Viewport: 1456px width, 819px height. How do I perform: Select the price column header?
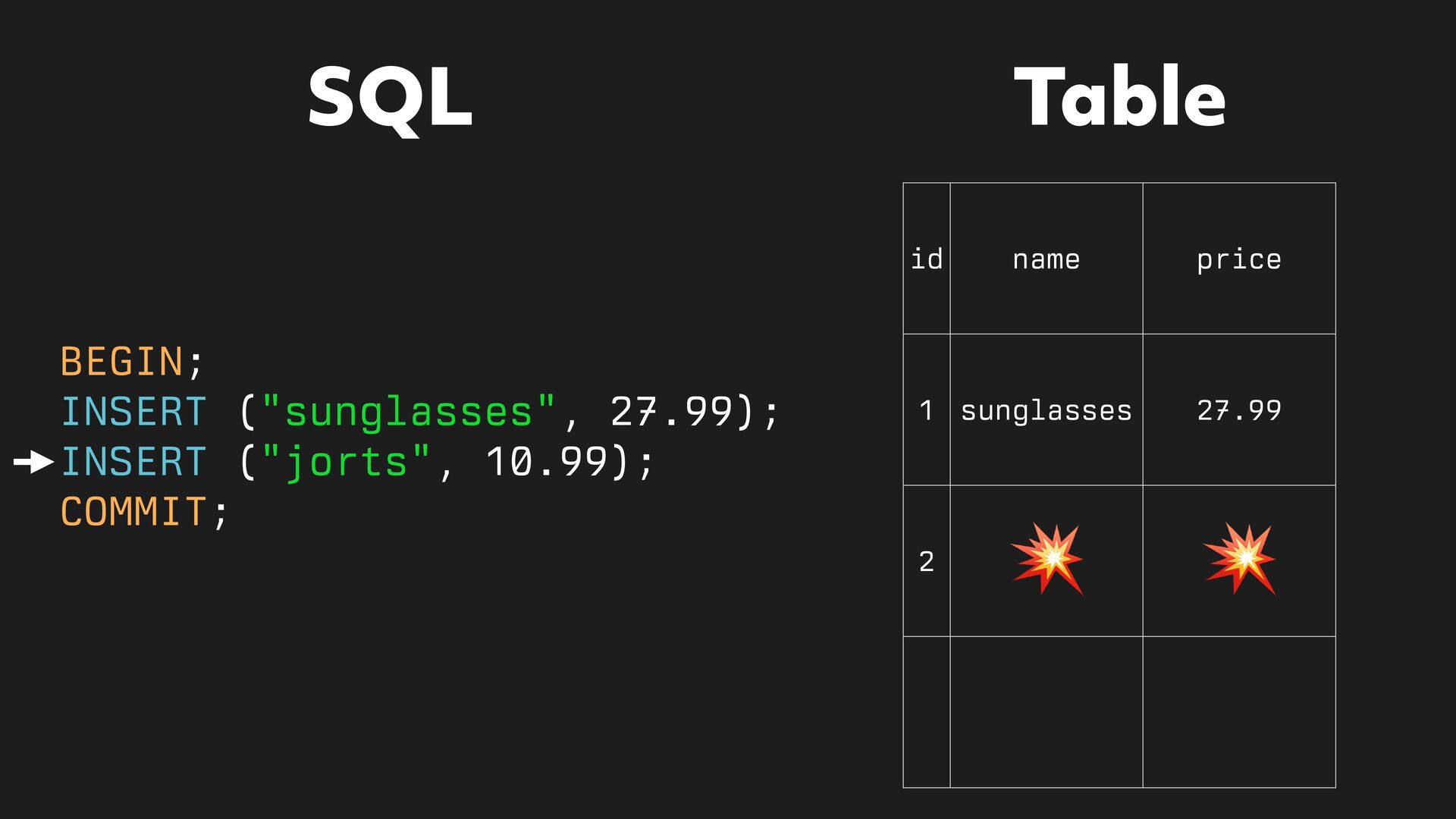tap(1238, 259)
